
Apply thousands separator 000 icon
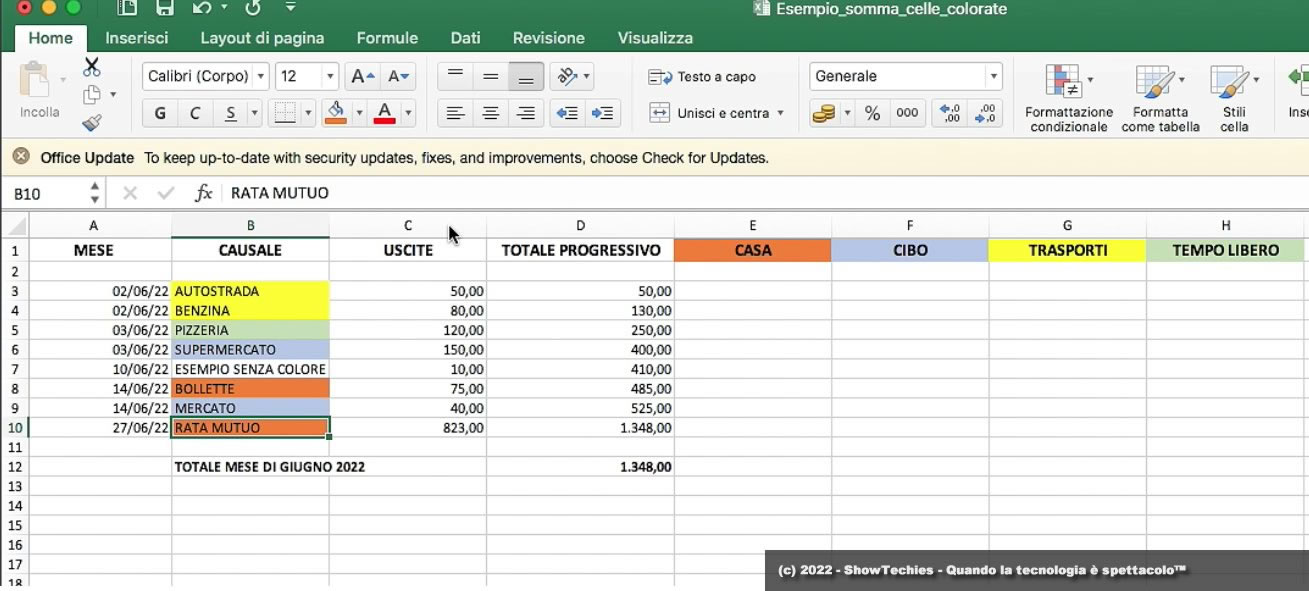pyautogui.click(x=907, y=113)
